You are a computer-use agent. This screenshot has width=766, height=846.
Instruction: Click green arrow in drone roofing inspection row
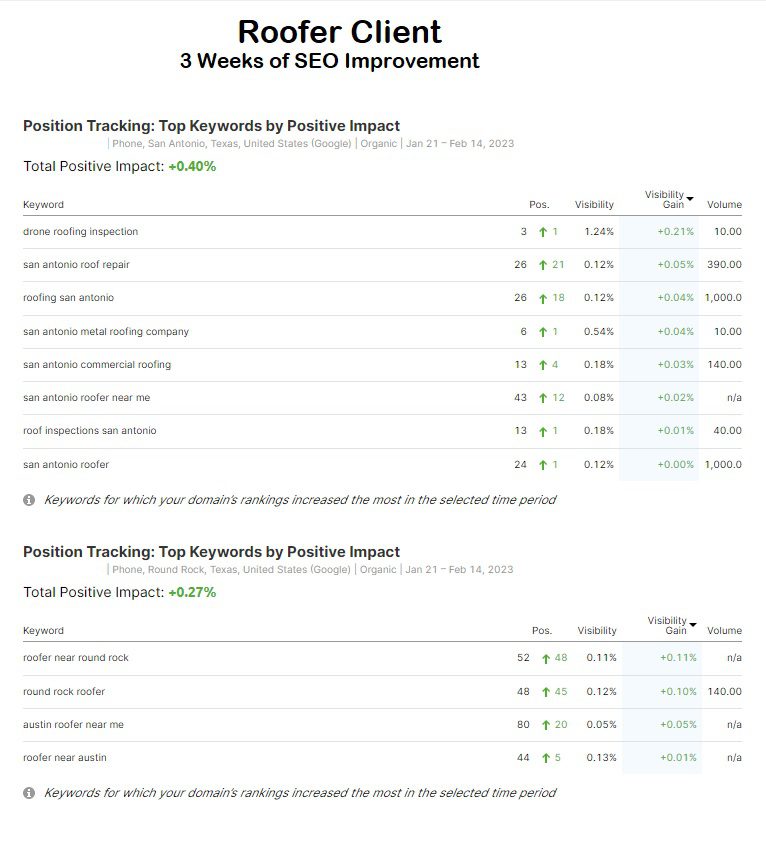pyautogui.click(x=542, y=232)
